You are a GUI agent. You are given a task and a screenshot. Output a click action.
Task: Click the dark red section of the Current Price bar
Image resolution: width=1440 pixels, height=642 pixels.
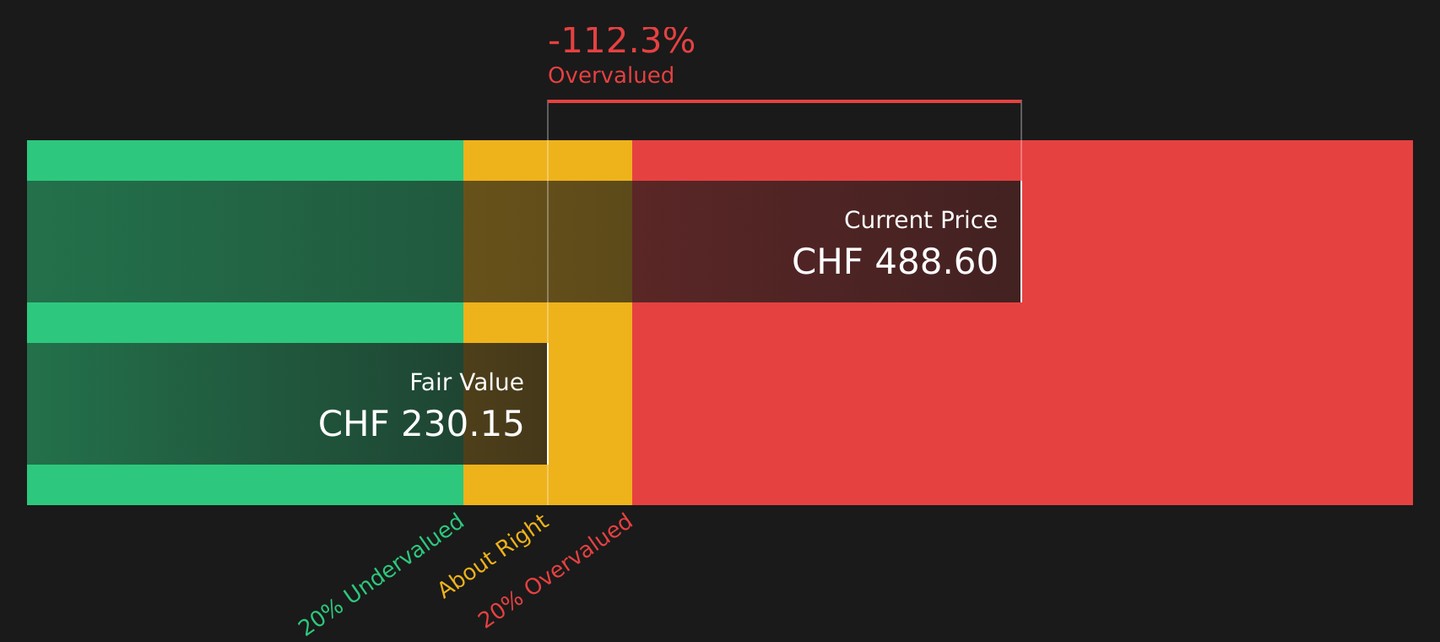[826, 241]
